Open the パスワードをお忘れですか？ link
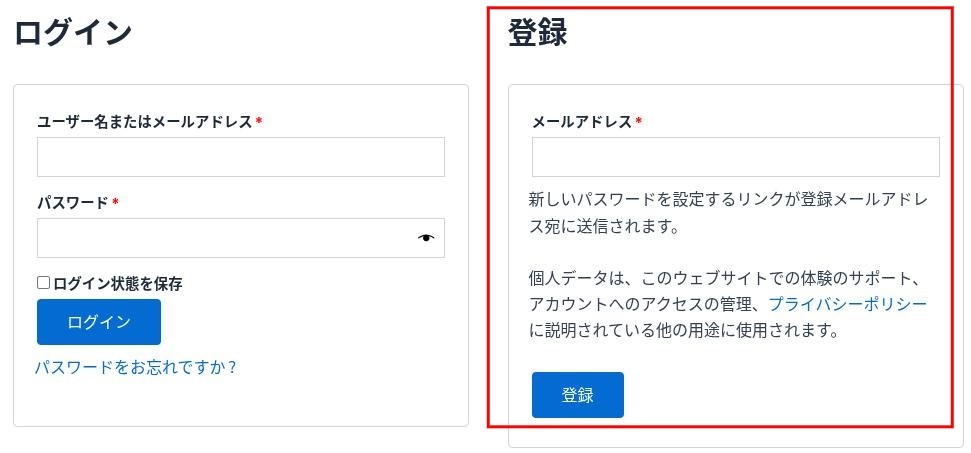Viewport: 971px width, 453px height. click(x=136, y=367)
